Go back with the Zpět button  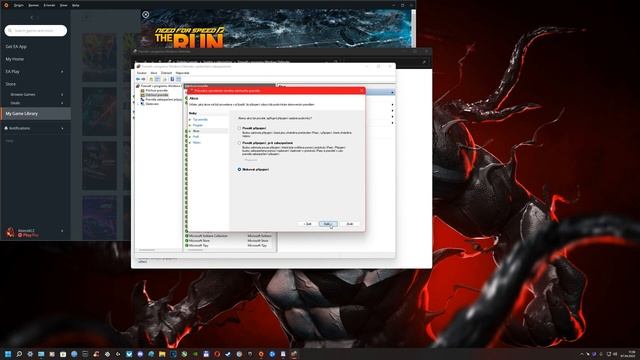click(x=307, y=224)
